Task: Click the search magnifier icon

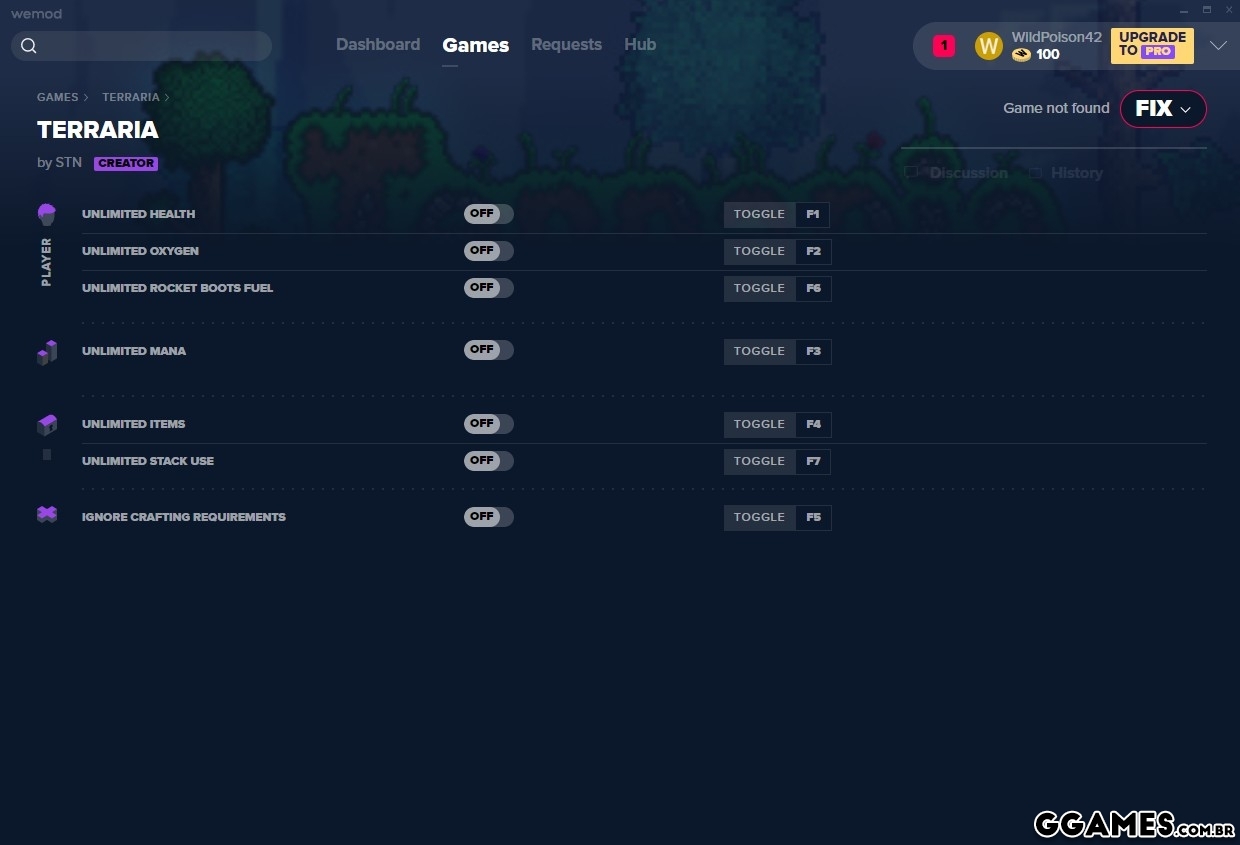Action: tap(28, 46)
